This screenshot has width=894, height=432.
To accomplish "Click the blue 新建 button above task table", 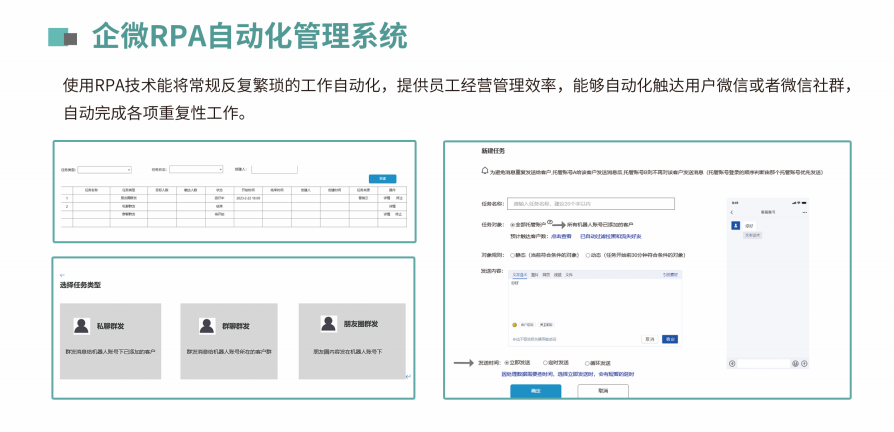I will (383, 179).
